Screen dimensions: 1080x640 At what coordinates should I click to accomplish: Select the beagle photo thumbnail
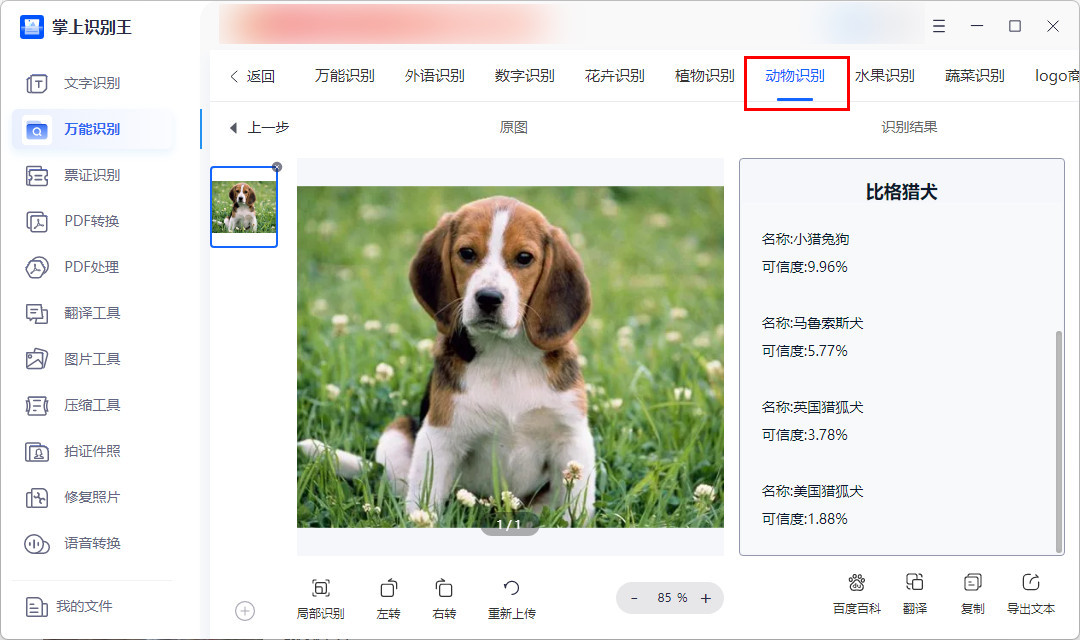(x=244, y=205)
